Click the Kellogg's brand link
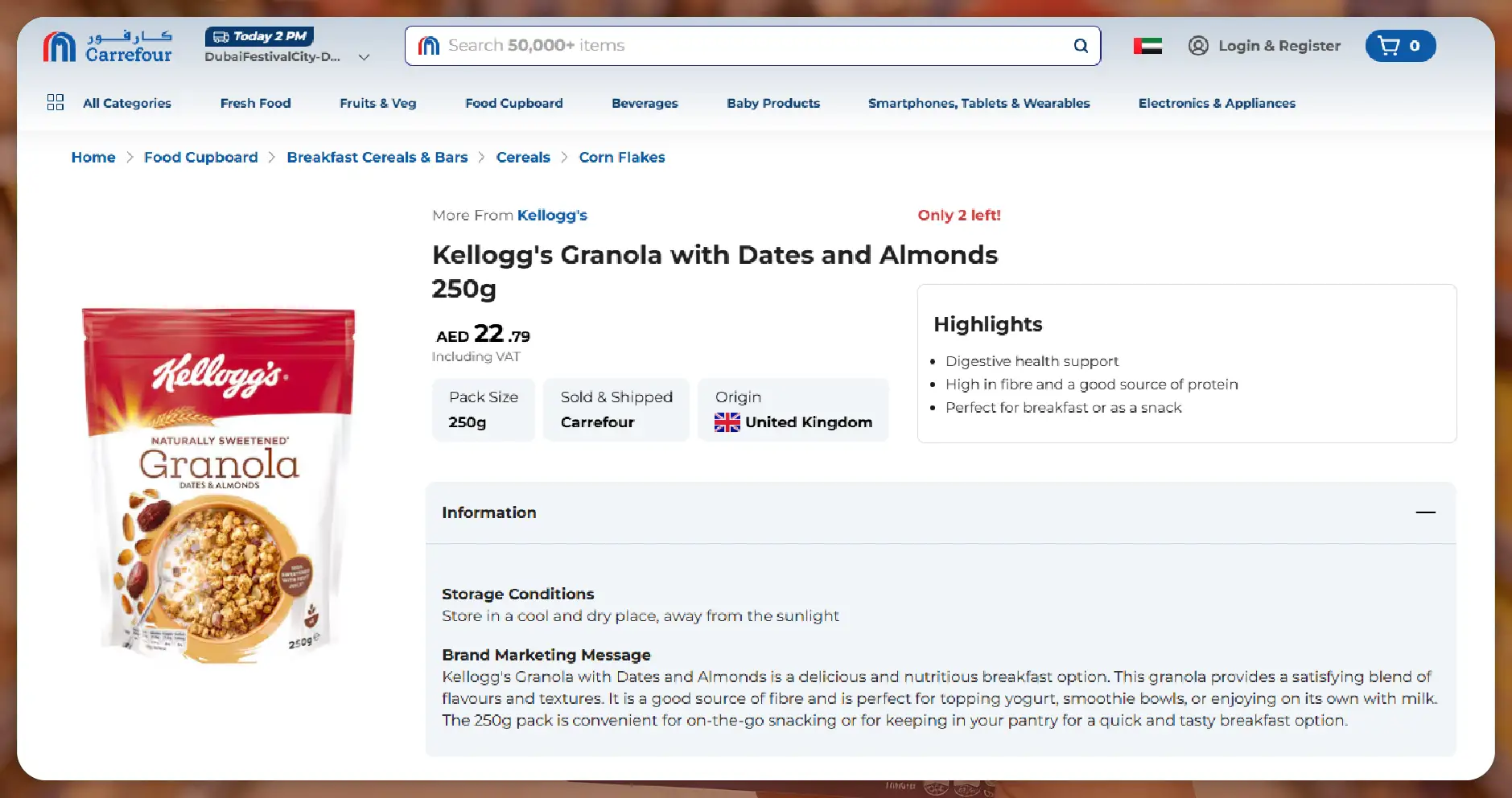 coord(552,215)
